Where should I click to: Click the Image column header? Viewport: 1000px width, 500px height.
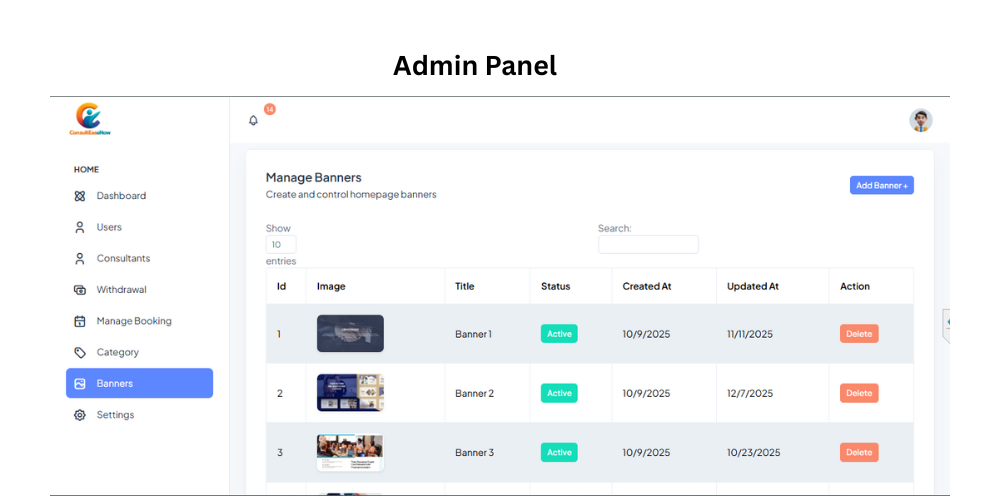click(376, 286)
